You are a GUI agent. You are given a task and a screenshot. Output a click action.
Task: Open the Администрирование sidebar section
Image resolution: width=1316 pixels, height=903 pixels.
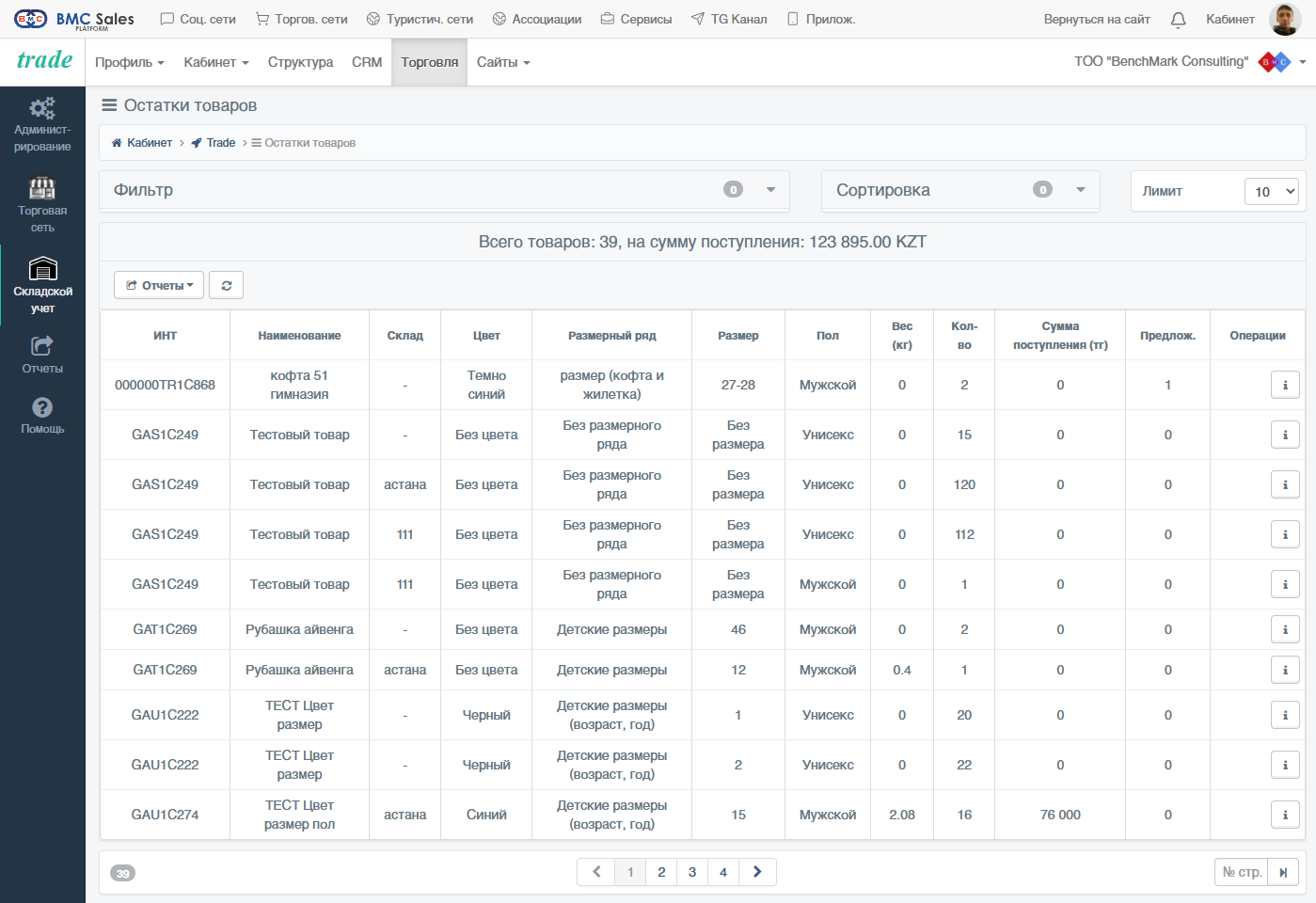coord(42,124)
